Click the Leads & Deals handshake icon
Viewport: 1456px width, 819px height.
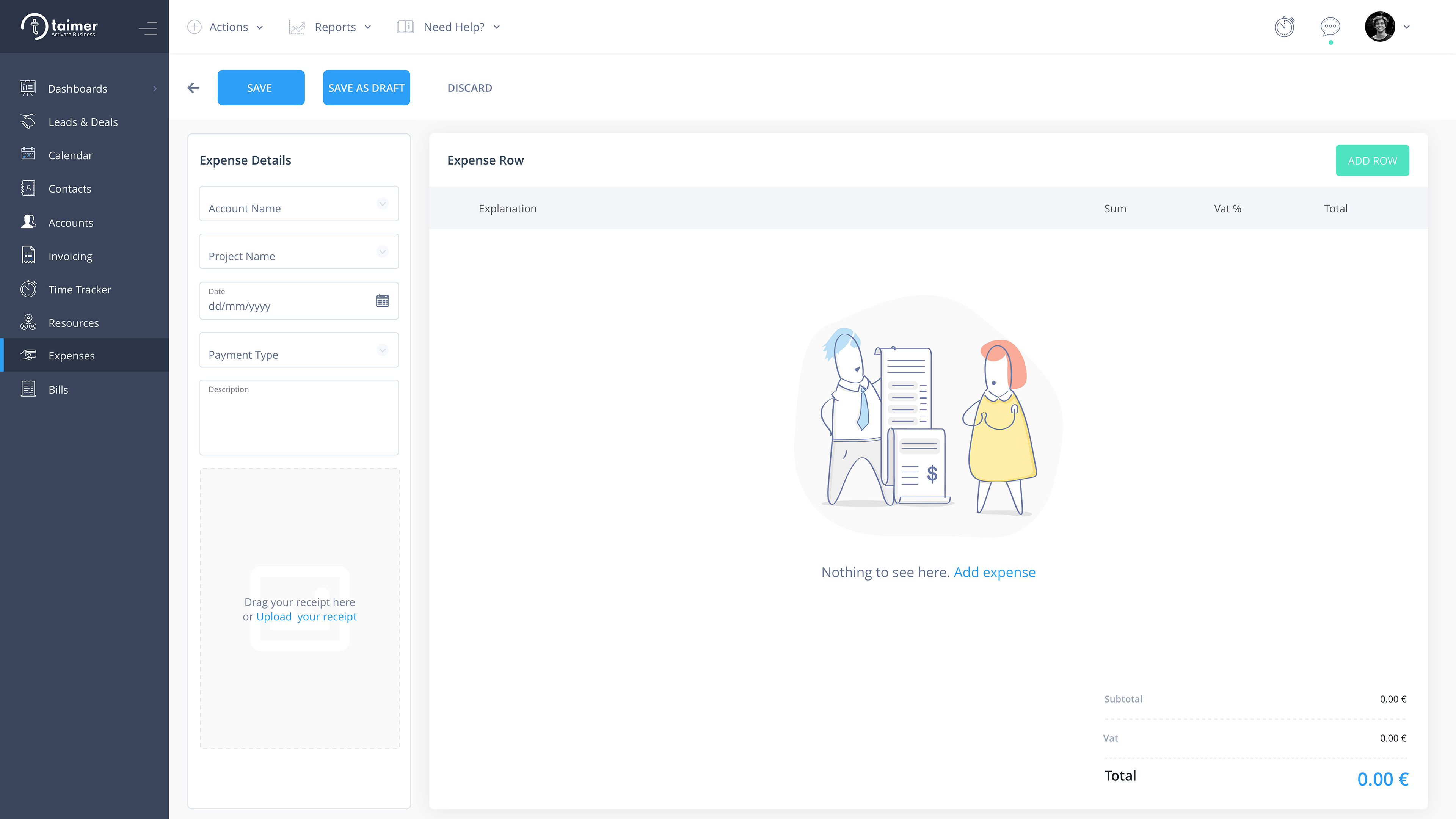click(x=28, y=121)
